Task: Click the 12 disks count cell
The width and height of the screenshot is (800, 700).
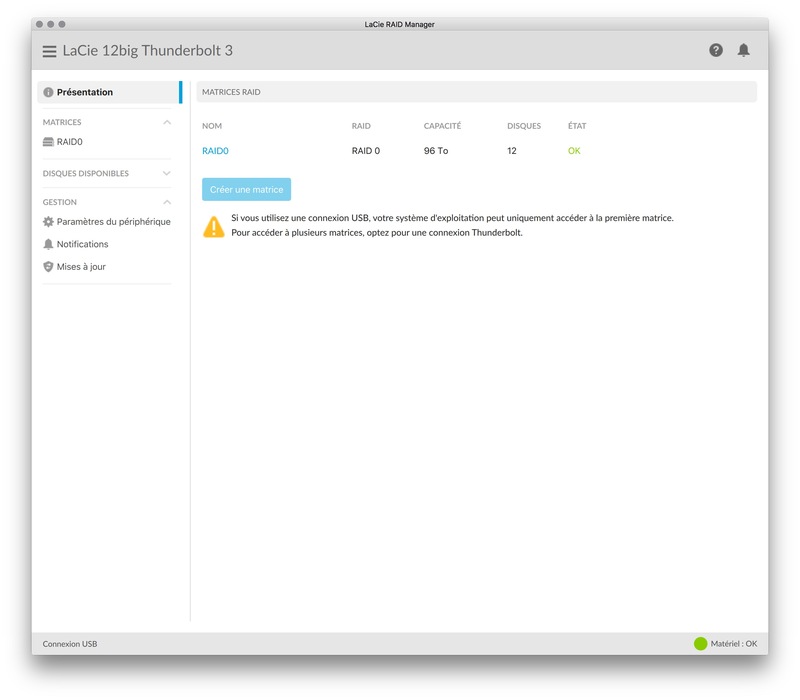Action: tap(512, 151)
